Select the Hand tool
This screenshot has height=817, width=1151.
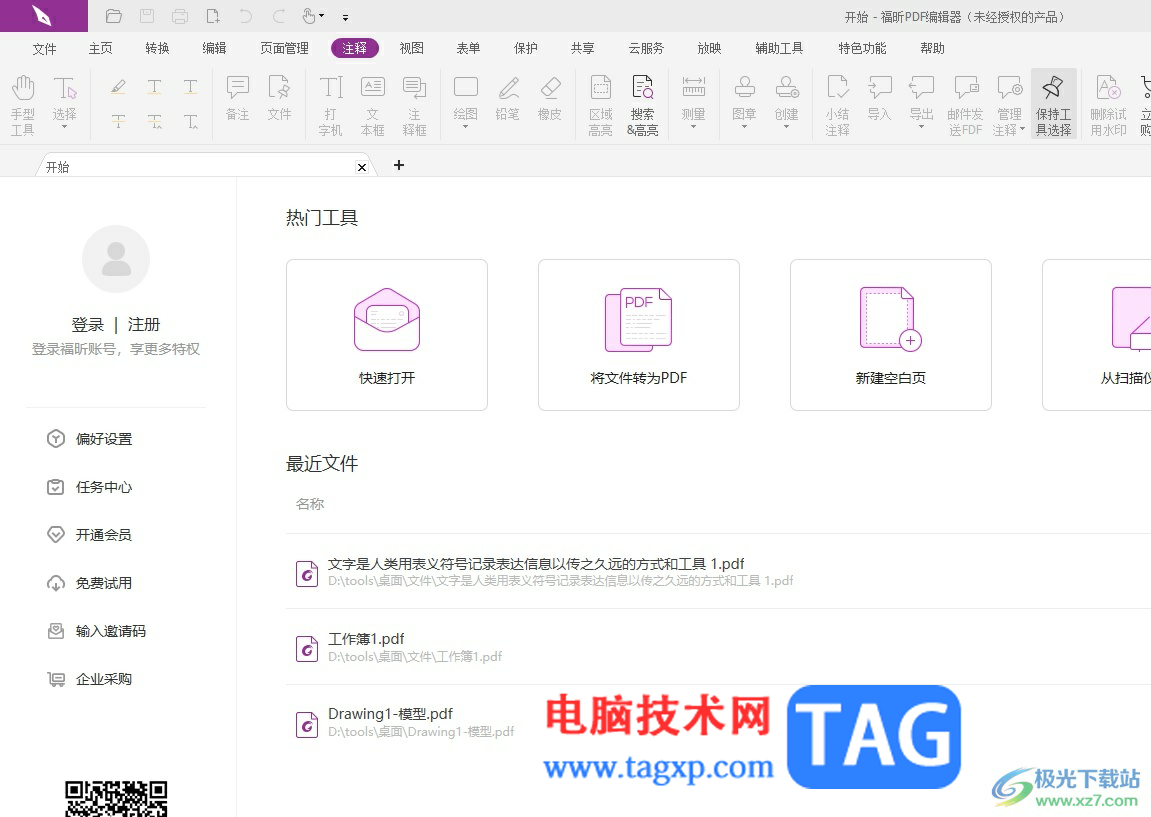pyautogui.click(x=23, y=105)
